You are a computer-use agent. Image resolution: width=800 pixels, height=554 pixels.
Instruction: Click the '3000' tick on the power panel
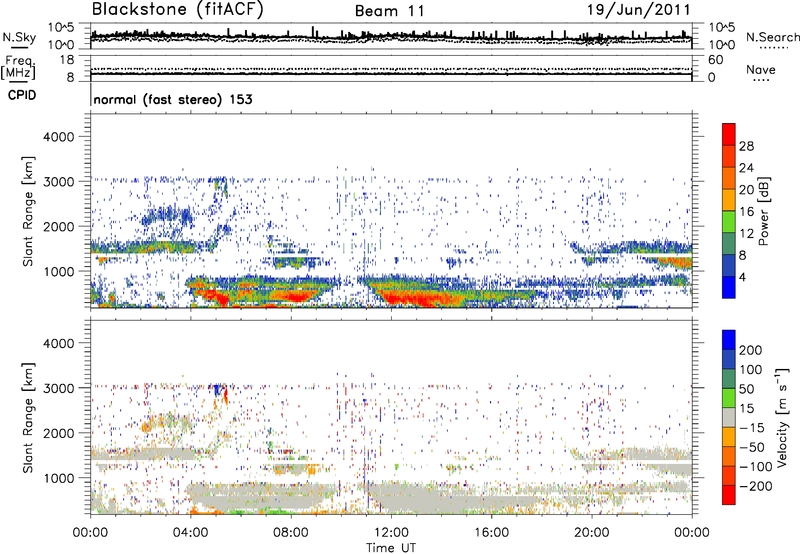click(x=59, y=182)
